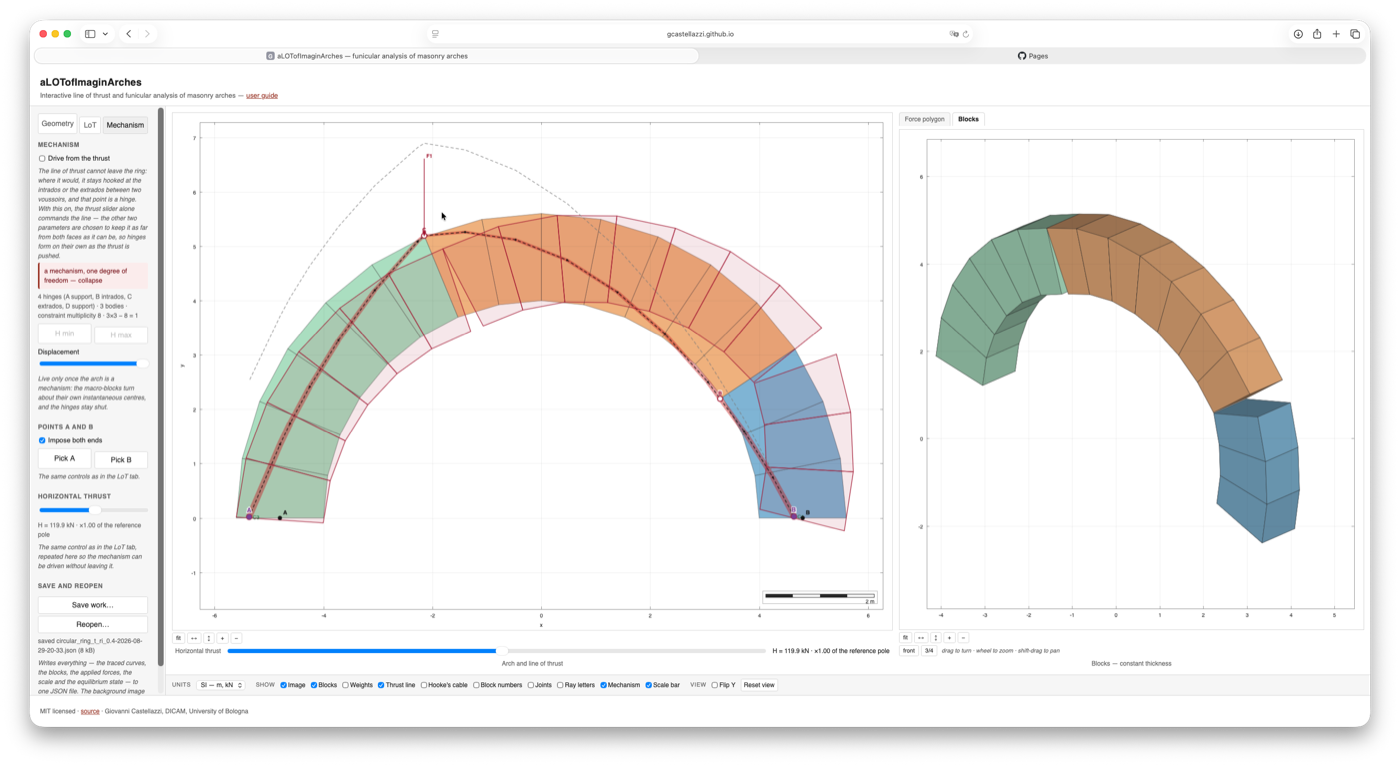
Task: Switch to the LoT tab
Action: pos(90,125)
